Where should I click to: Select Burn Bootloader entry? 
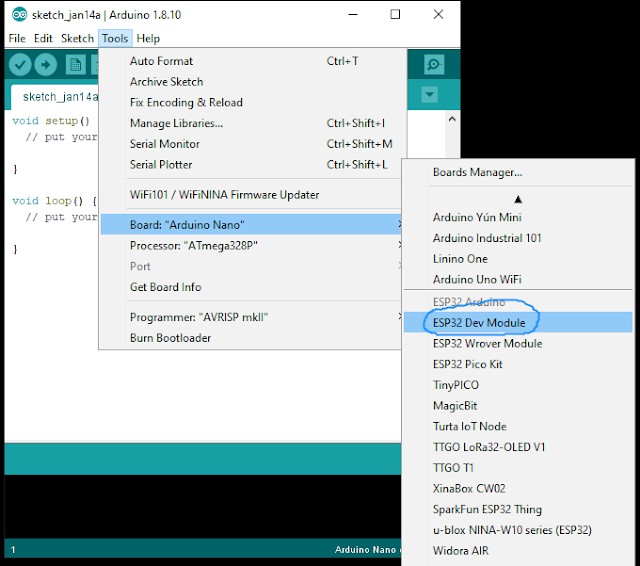[253, 338]
